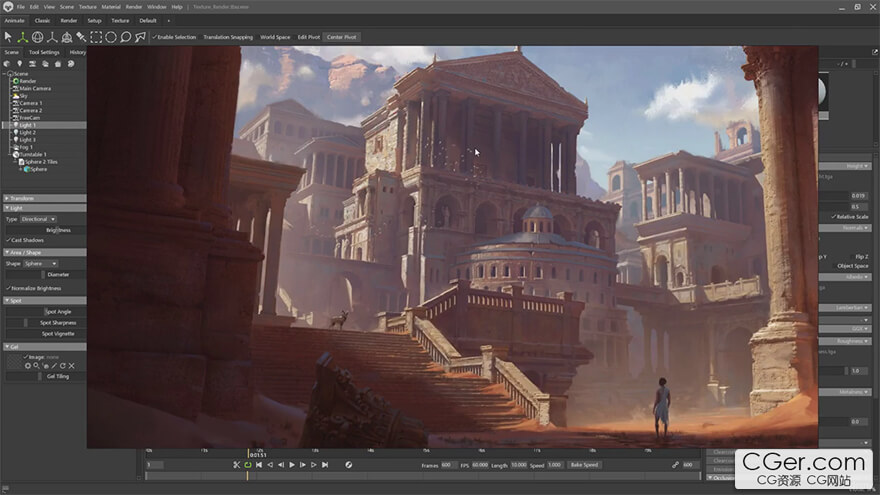Choose the Rotate globe tool
This screenshot has height=495, width=880.
pos(37,37)
